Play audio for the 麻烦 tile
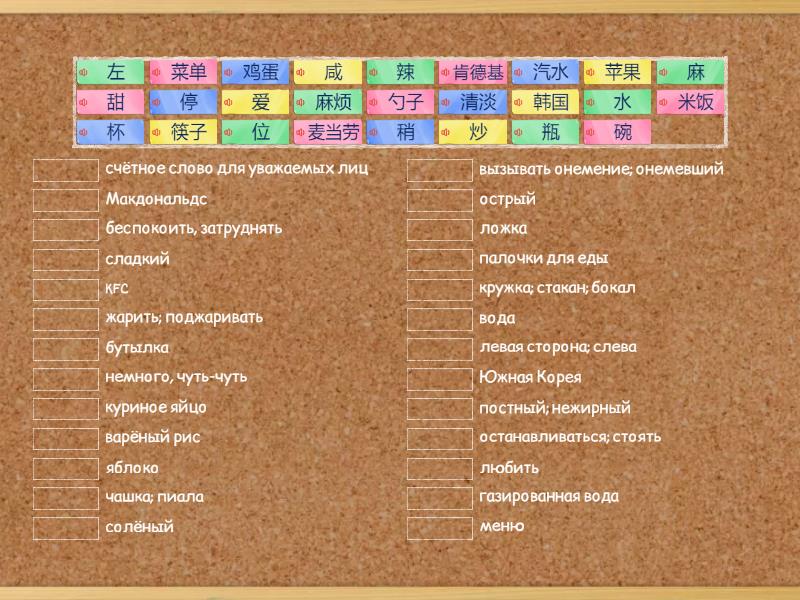Viewport: 800px width, 600px height. pyautogui.click(x=301, y=103)
